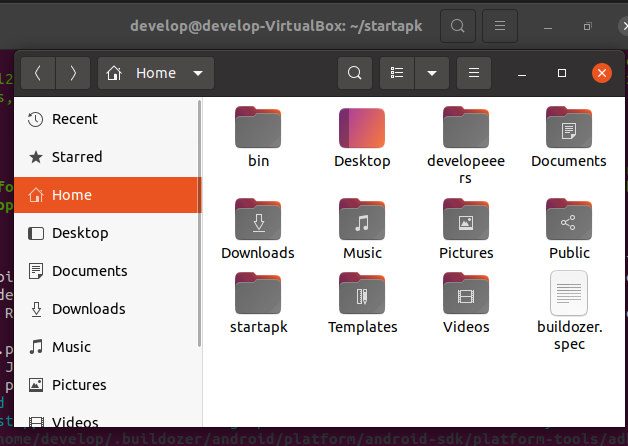The width and height of the screenshot is (628, 446).
Task: Select the Pictures folder icon in grid
Action: (466, 219)
